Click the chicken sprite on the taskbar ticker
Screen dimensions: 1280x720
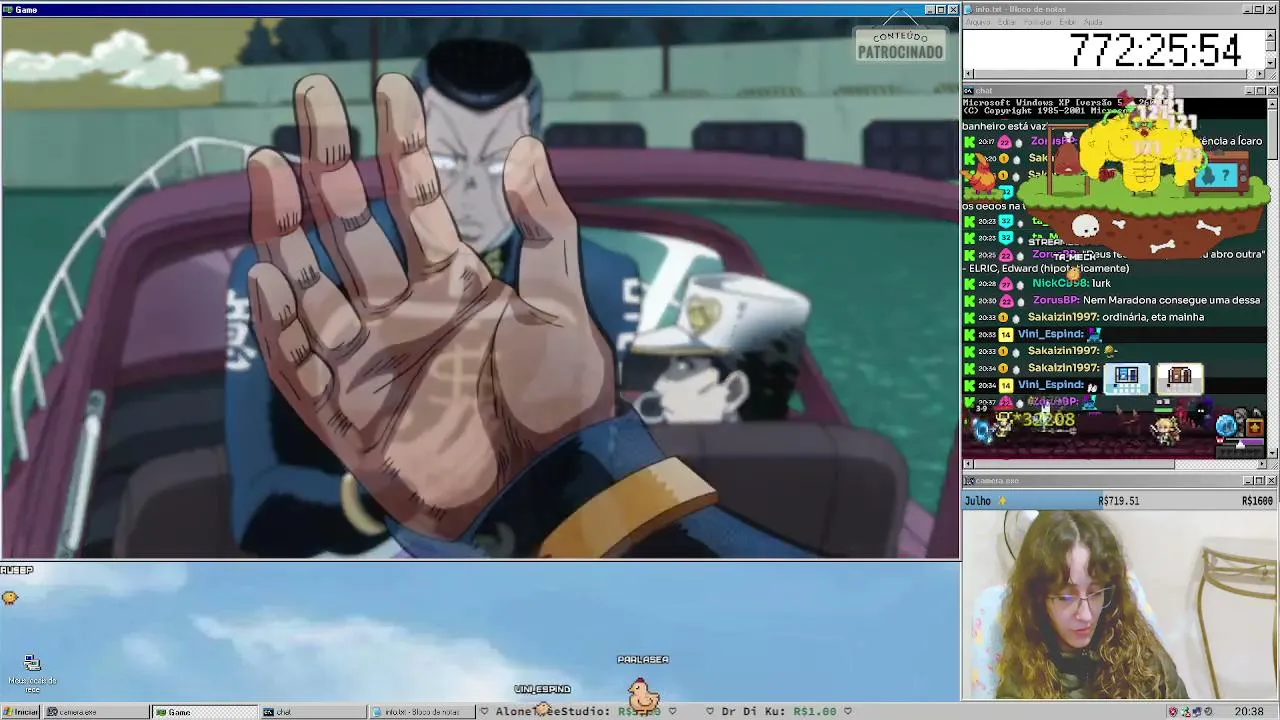[x=642, y=694]
